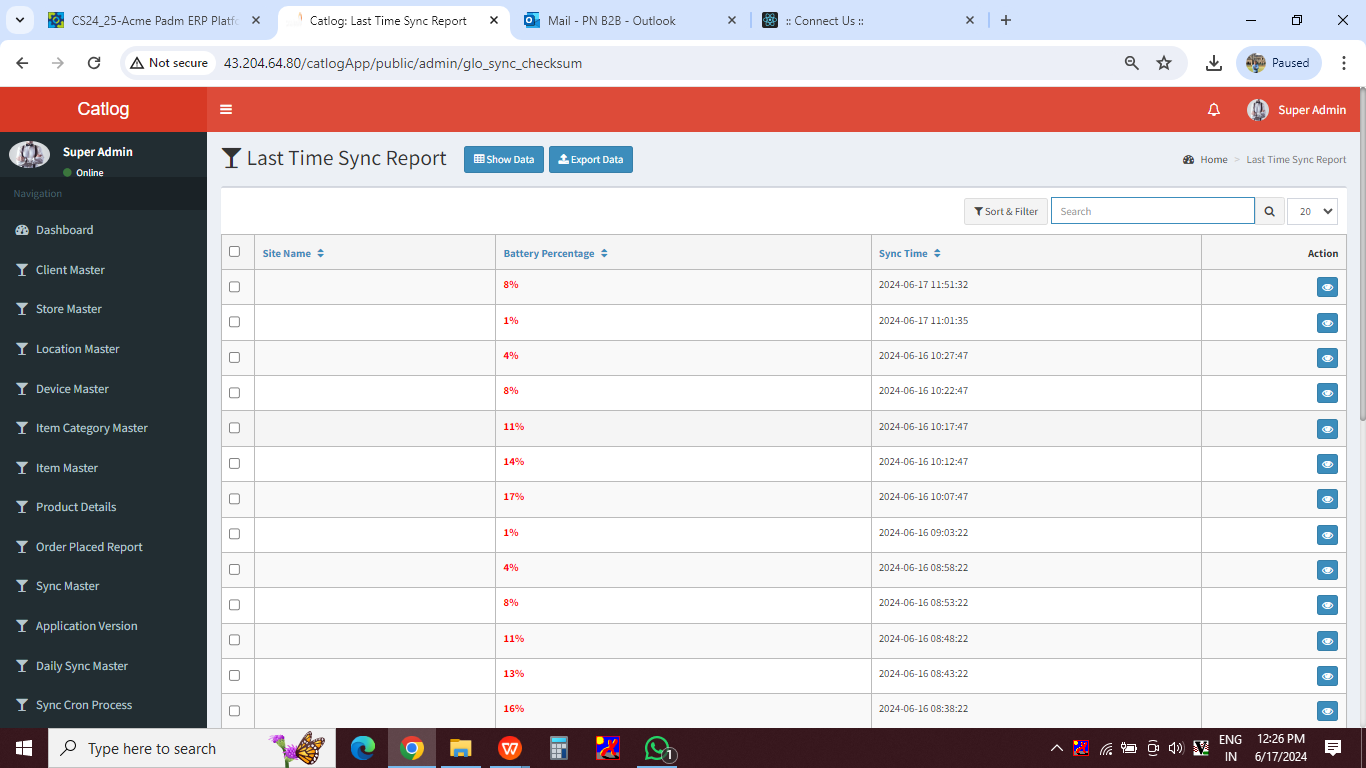
Task: Check the row with 11% at 10:17:47
Action: [x=235, y=428]
